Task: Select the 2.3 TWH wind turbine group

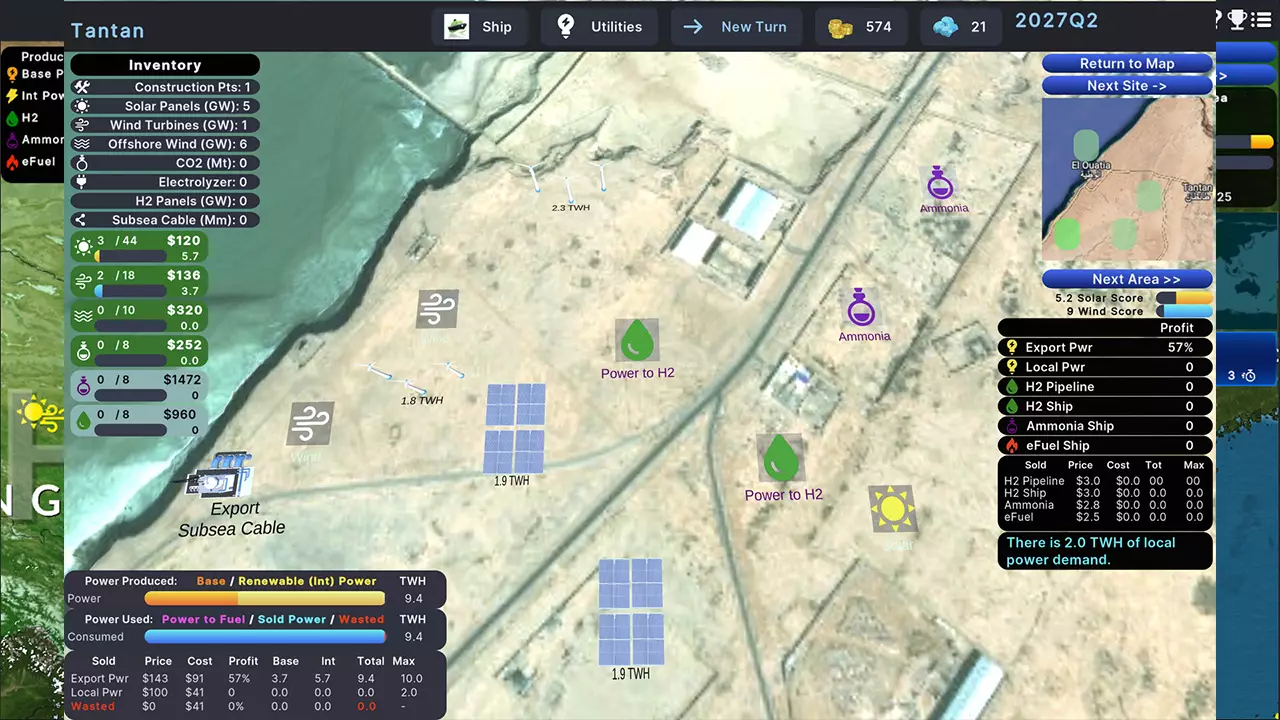Action: (569, 186)
